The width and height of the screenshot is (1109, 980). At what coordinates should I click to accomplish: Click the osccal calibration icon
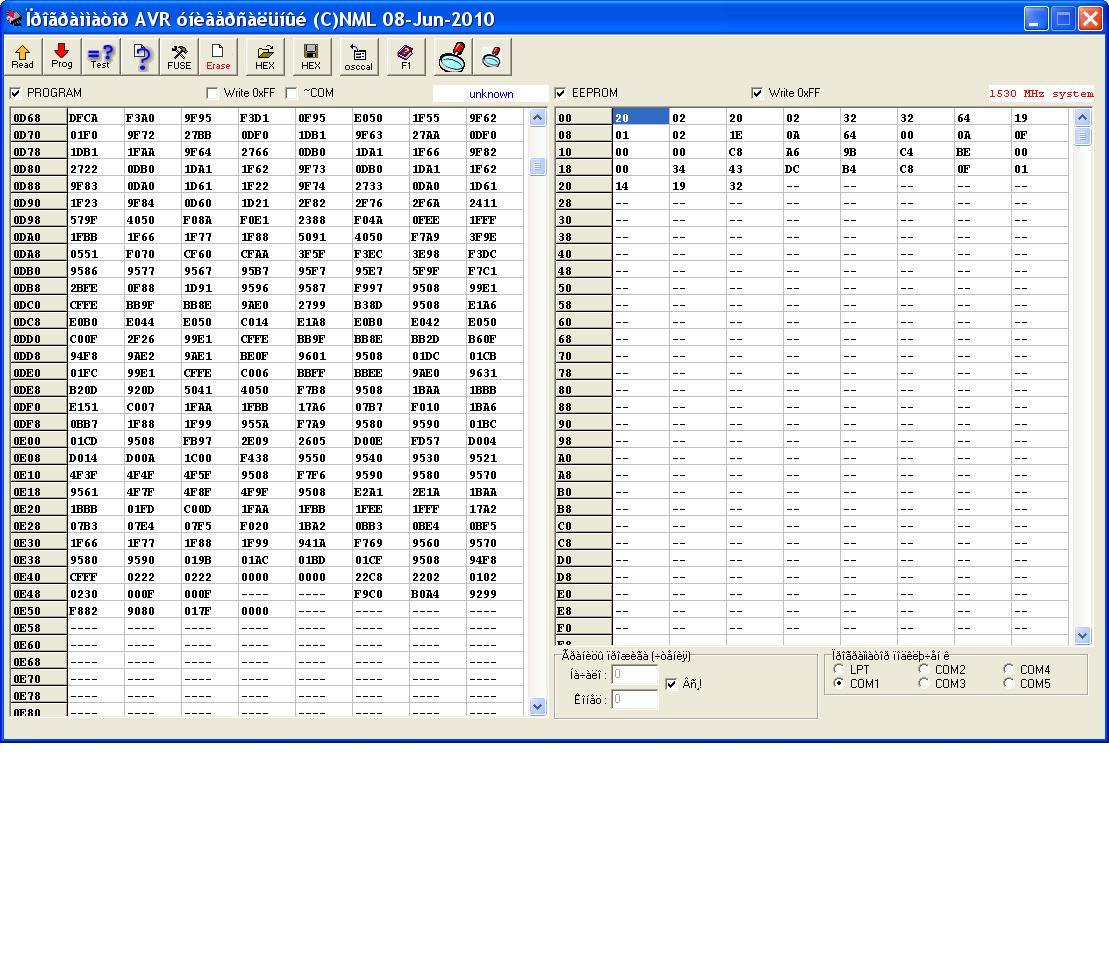(359, 57)
